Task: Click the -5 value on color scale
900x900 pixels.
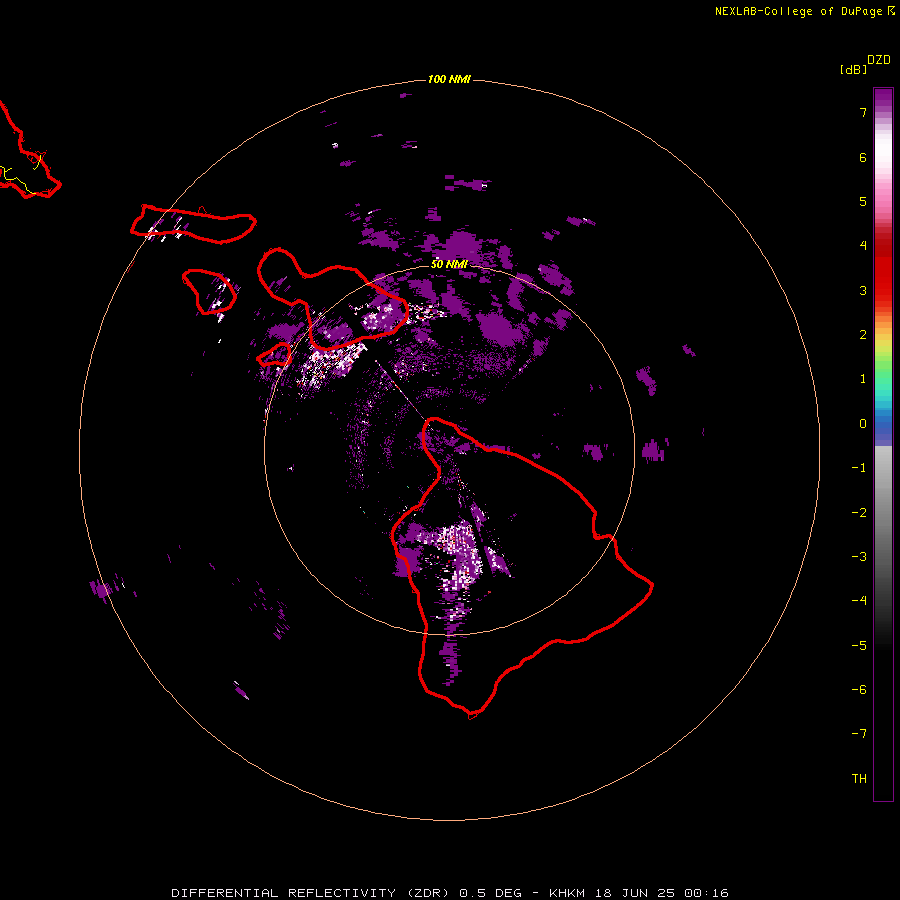Action: (x=859, y=646)
